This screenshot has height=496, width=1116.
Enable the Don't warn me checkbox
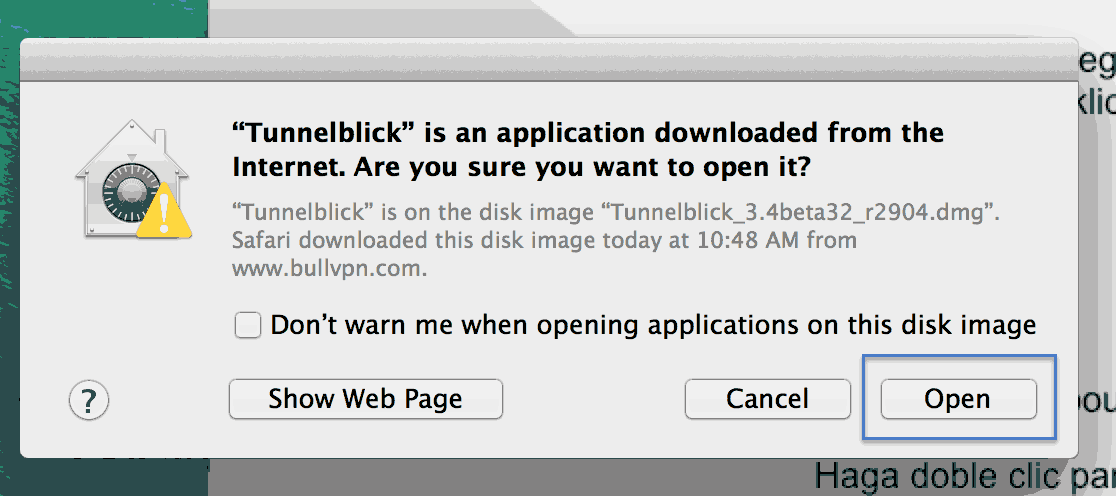point(248,325)
